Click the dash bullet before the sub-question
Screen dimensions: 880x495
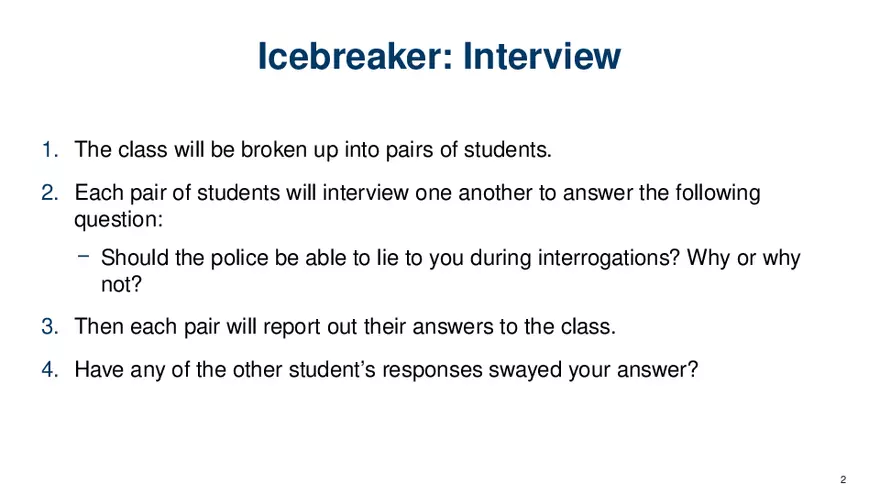(83, 256)
